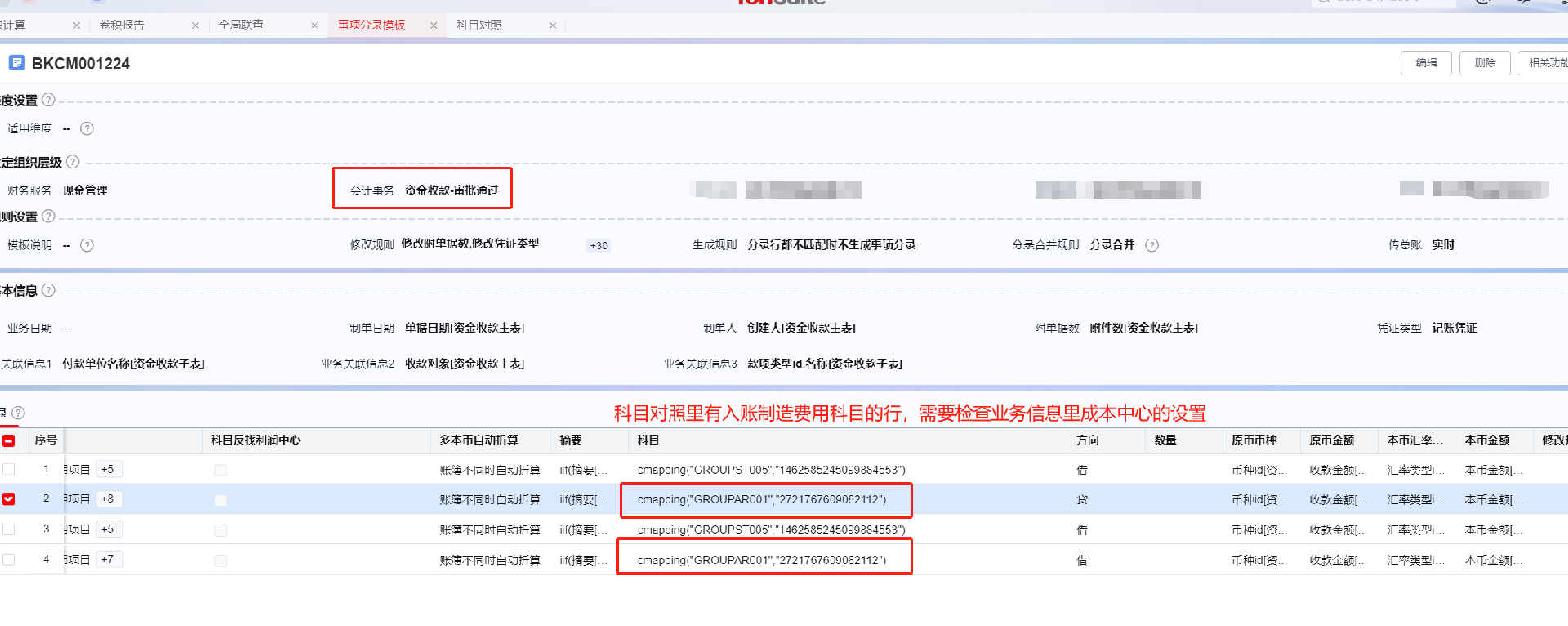Close the 卷积报告 tab

tap(195, 25)
